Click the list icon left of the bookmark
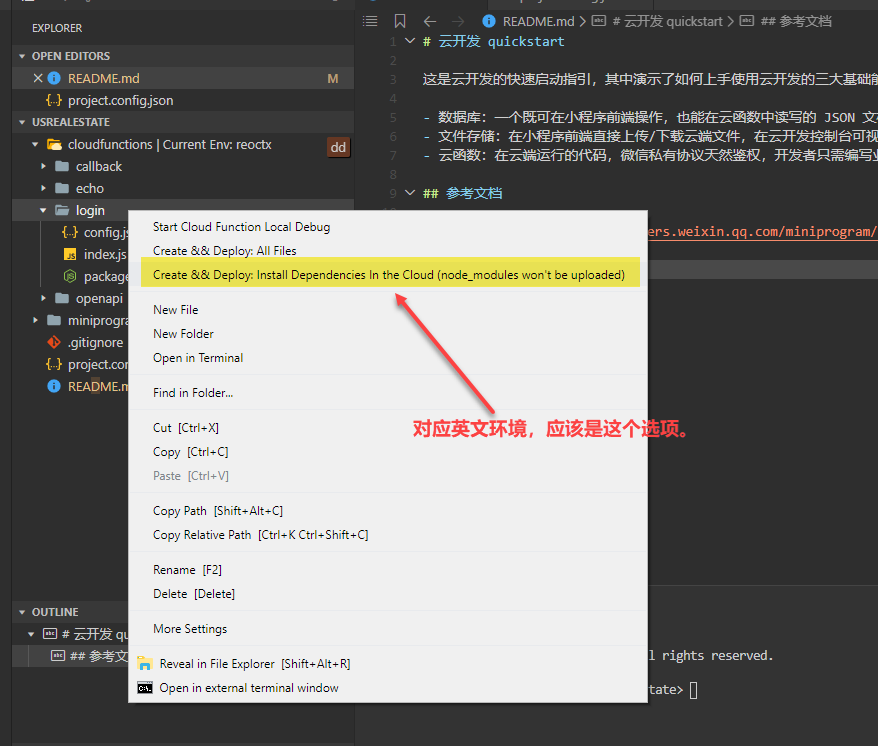Viewport: 878px width, 746px height. (369, 21)
